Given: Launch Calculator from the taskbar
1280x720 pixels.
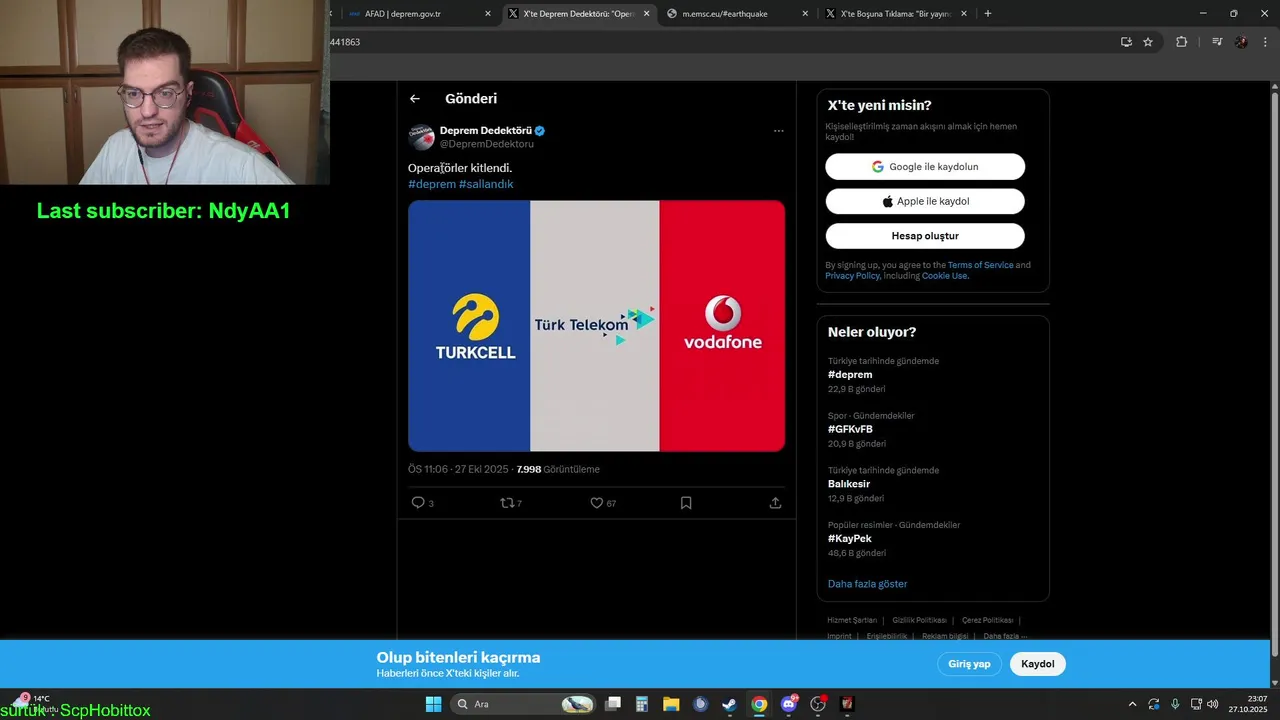Looking at the screenshot, I should 642,704.
